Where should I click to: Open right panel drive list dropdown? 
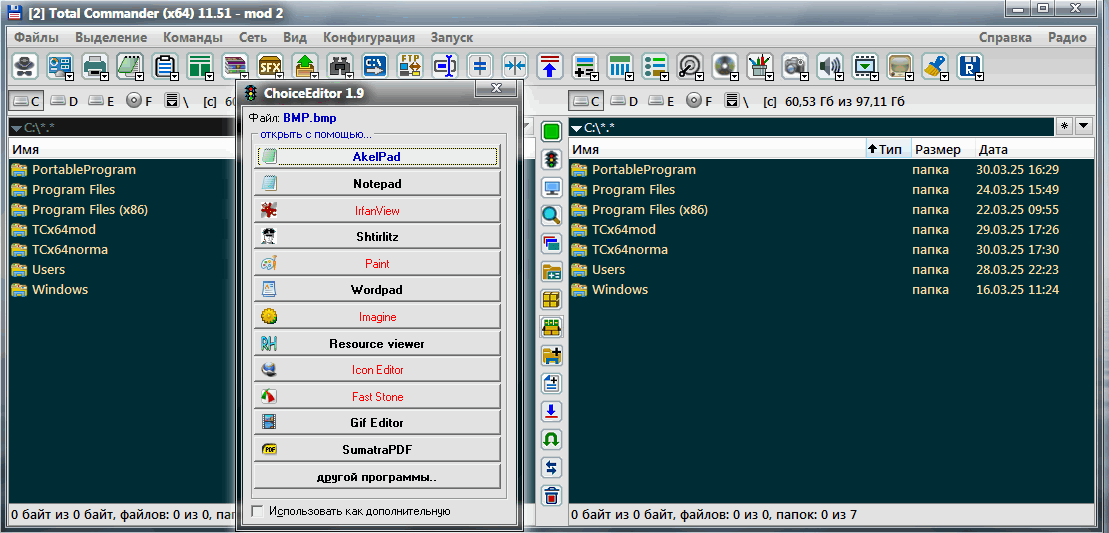[732, 101]
